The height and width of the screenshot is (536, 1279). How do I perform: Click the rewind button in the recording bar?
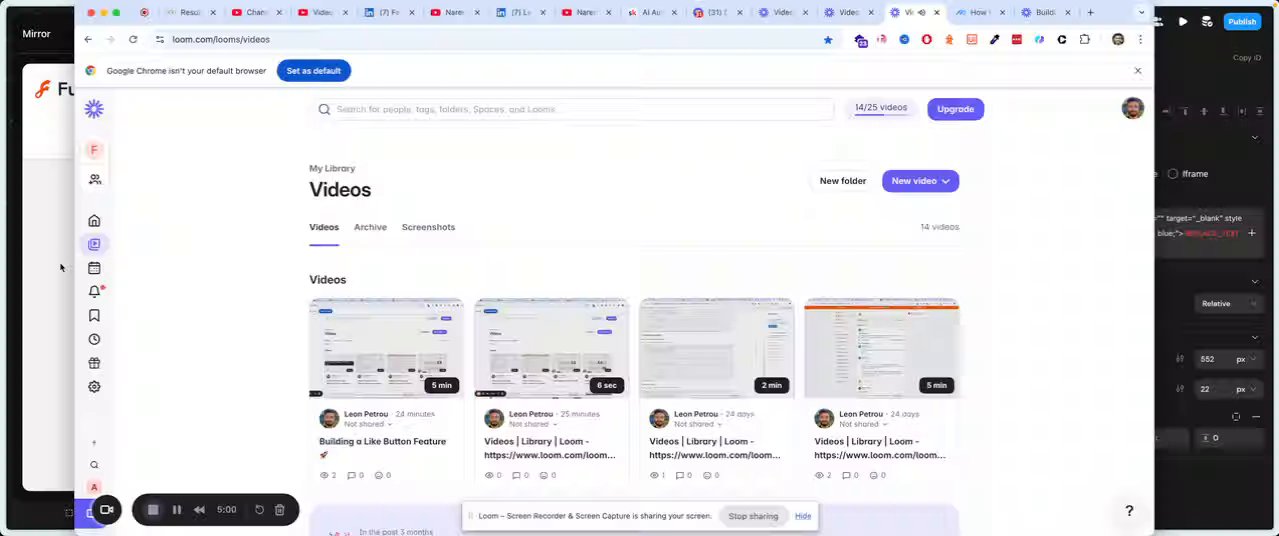(x=199, y=510)
